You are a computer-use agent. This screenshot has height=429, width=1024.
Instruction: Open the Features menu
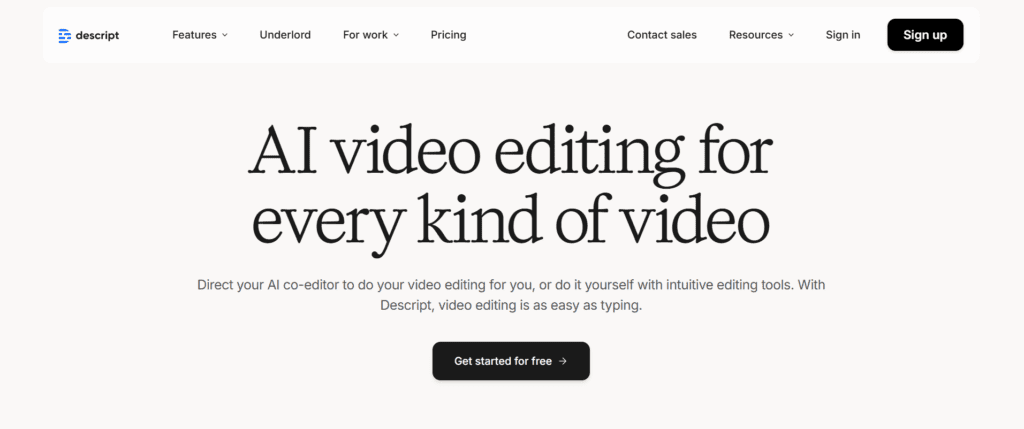[x=194, y=35]
